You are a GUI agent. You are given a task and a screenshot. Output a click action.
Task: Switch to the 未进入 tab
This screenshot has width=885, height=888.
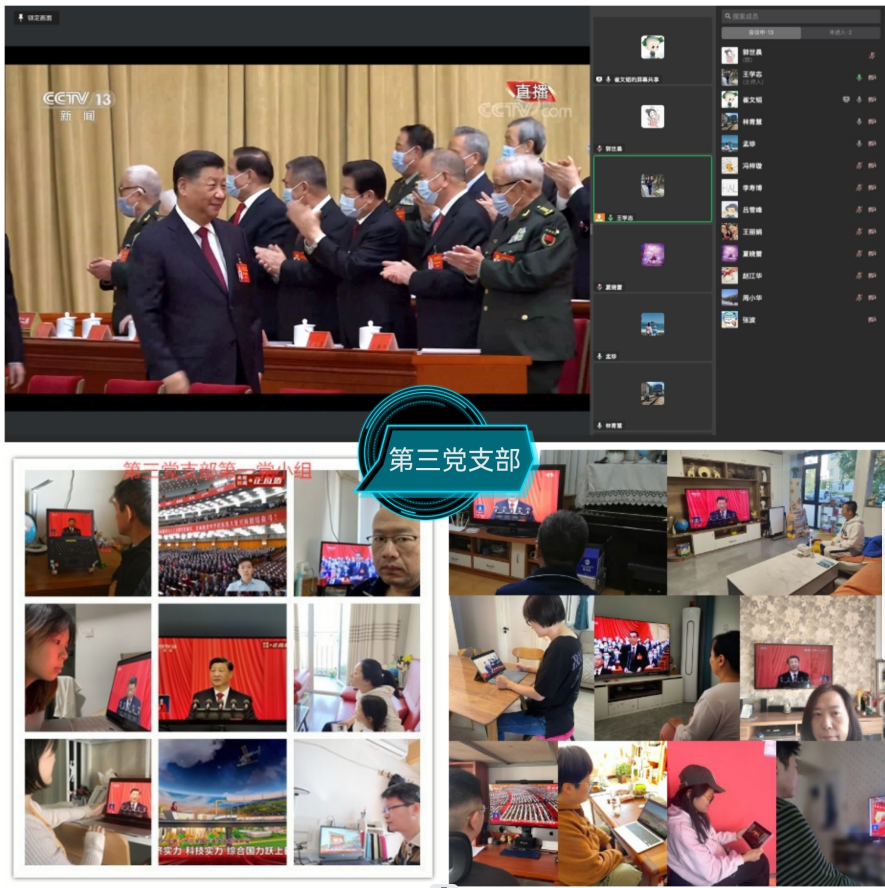click(840, 33)
